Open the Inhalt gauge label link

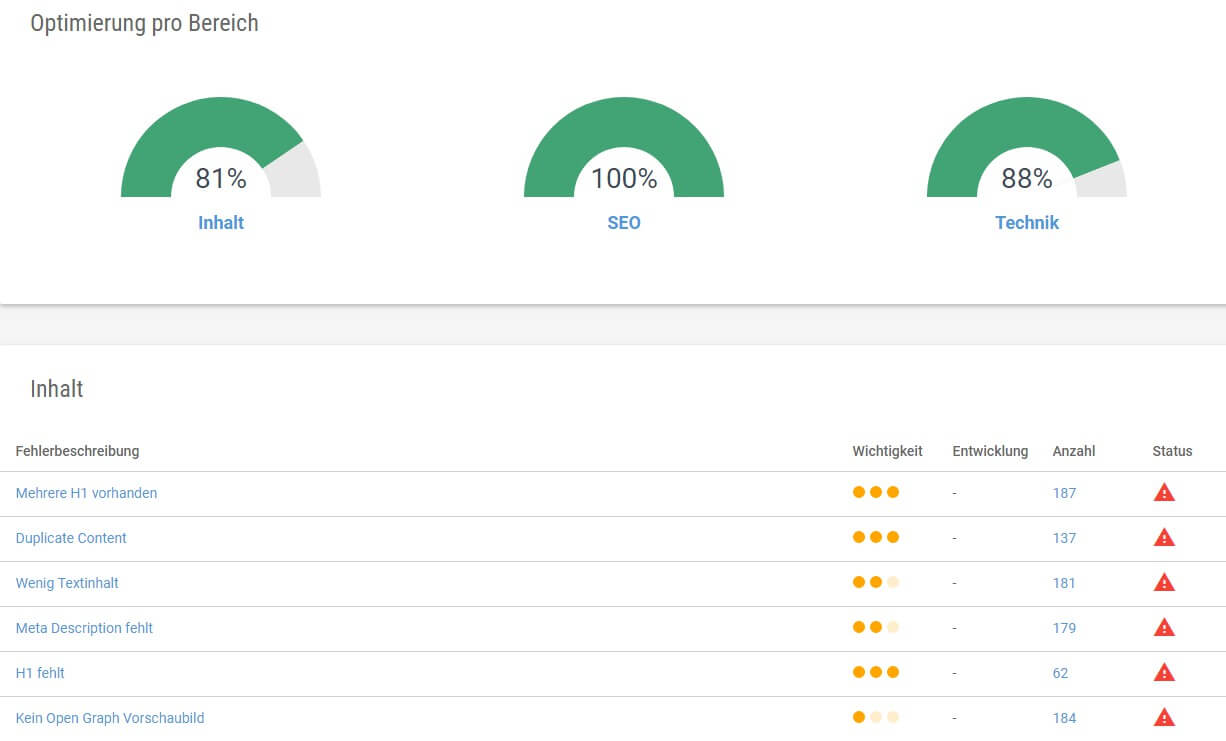coord(221,223)
